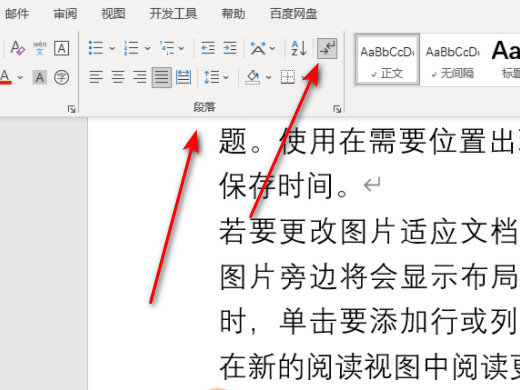Click the line starting 若要更改图片
This screenshot has width=520, height=390.
click(369, 231)
